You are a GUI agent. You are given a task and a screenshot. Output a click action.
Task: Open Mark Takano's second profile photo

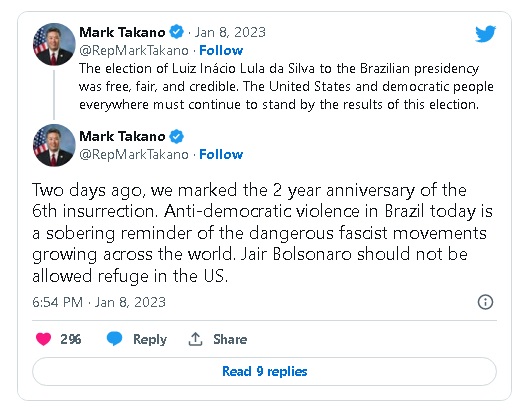(54, 145)
